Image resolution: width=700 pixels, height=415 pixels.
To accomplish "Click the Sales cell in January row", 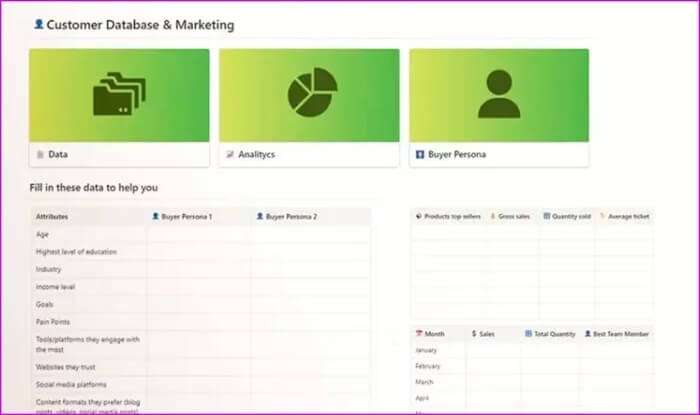I will click(x=493, y=350).
